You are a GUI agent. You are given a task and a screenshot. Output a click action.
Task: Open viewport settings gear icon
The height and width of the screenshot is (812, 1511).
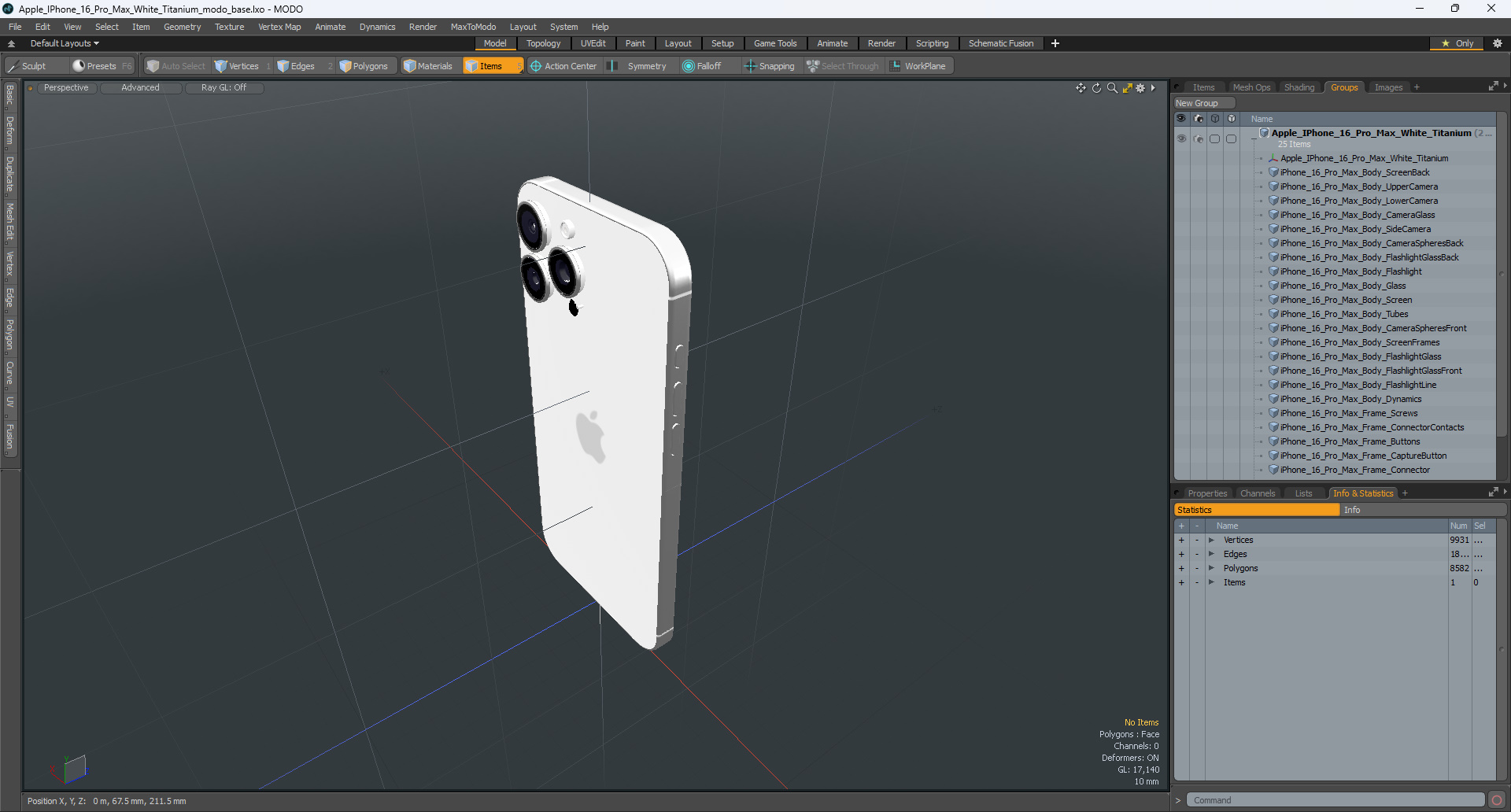pos(1140,88)
